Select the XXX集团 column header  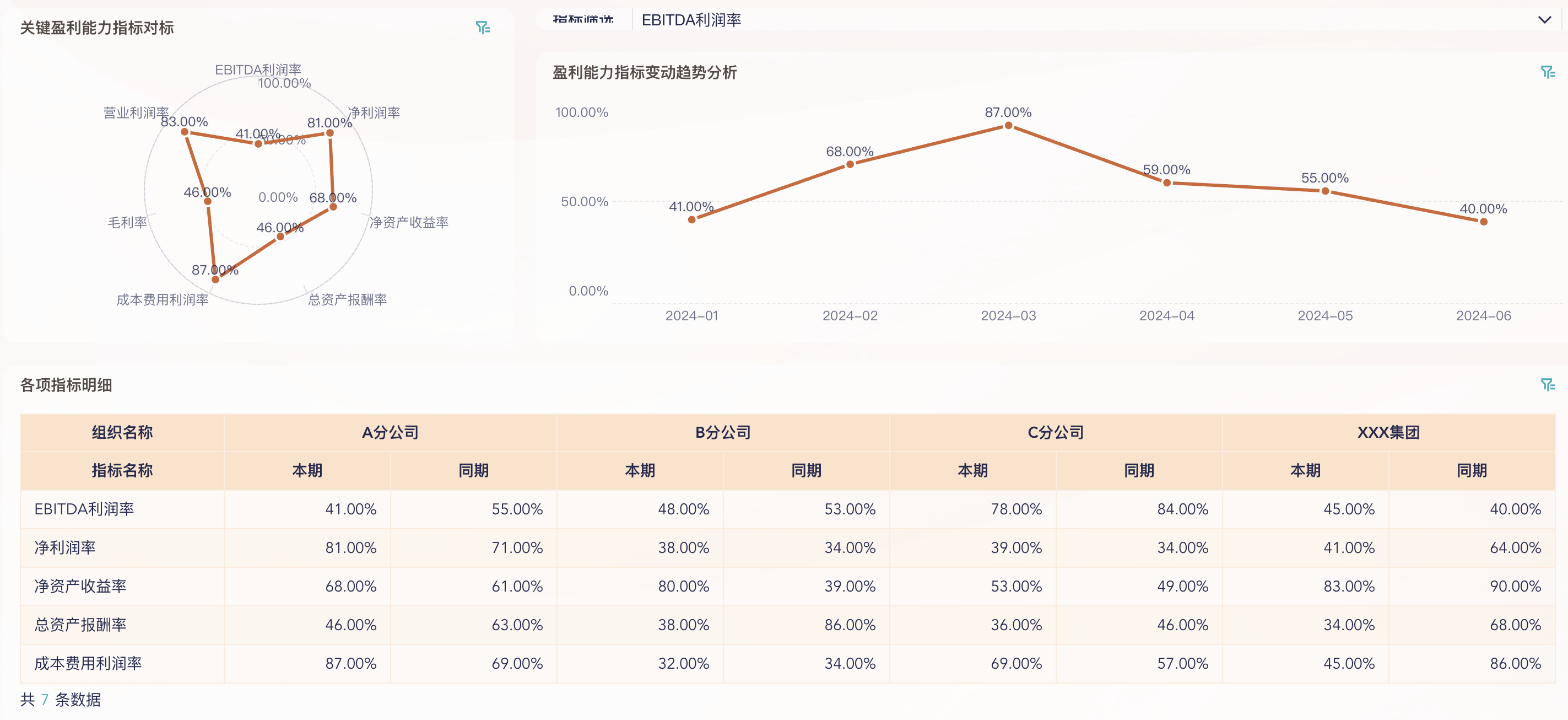pyautogui.click(x=1388, y=432)
